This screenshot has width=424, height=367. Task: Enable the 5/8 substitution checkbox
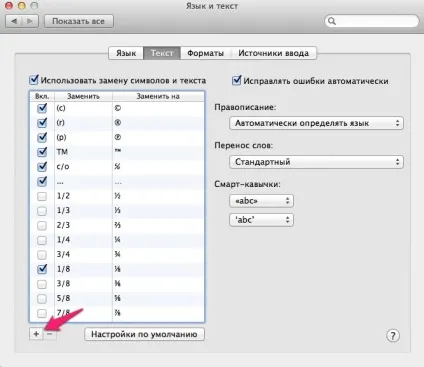click(x=42, y=299)
